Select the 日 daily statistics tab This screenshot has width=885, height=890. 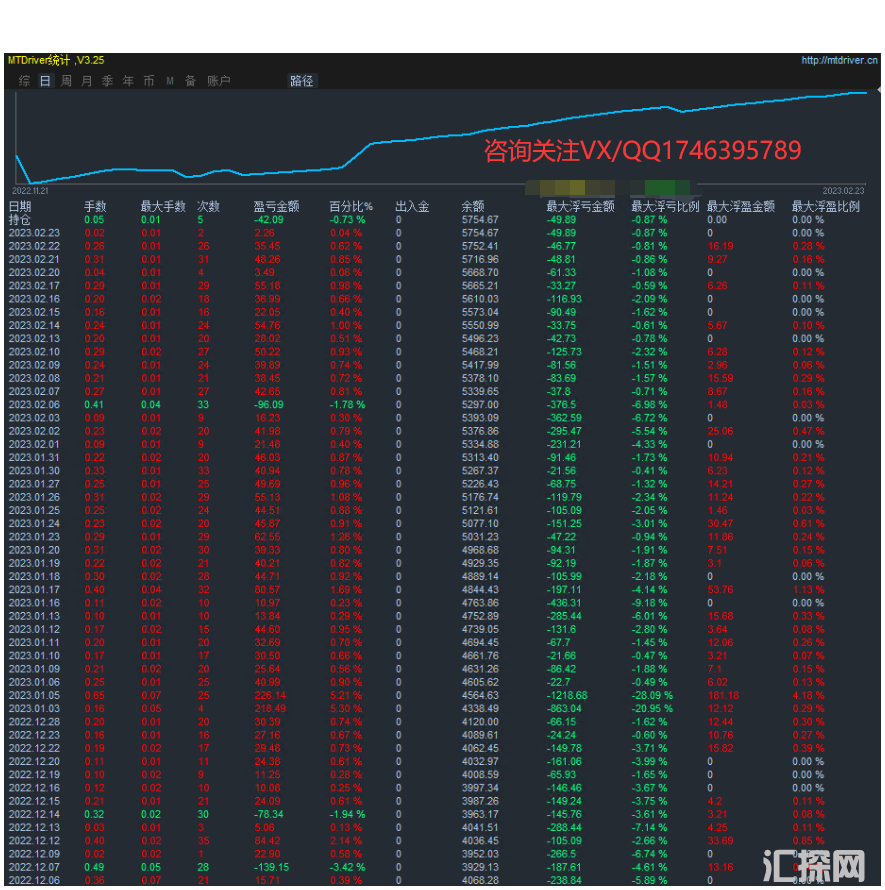coord(45,81)
